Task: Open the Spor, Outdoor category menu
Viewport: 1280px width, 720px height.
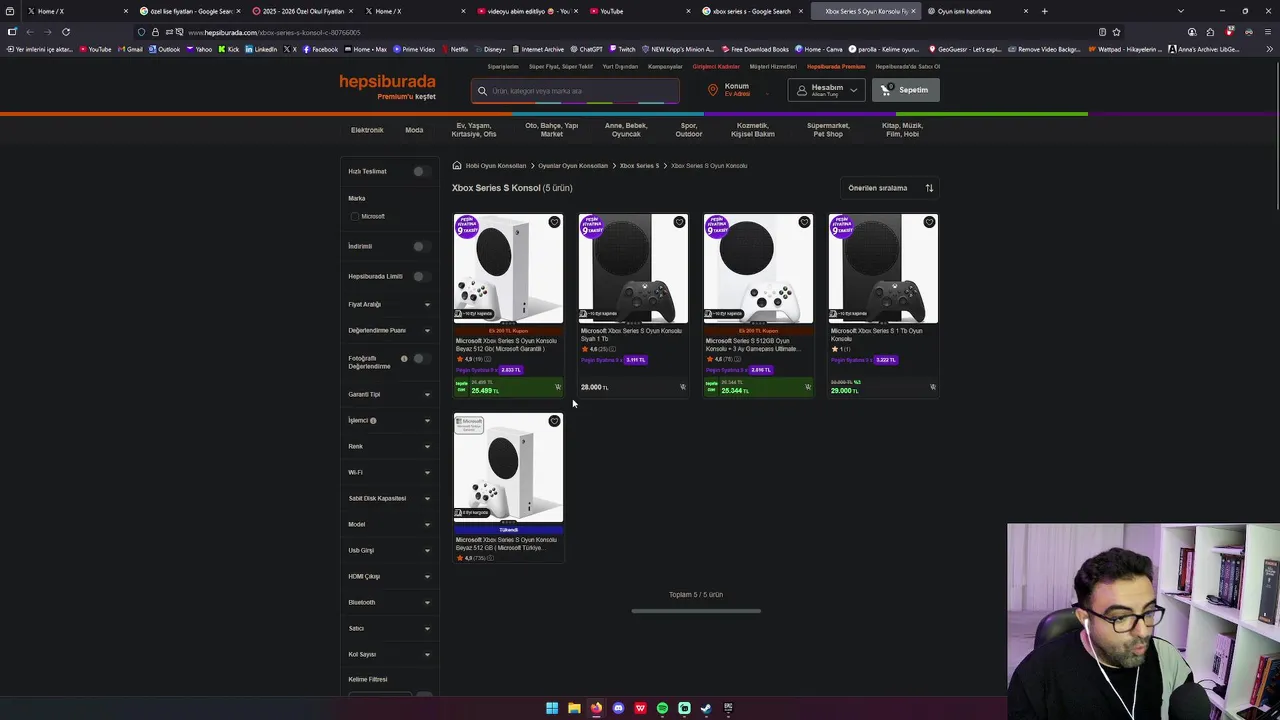Action: (688, 130)
